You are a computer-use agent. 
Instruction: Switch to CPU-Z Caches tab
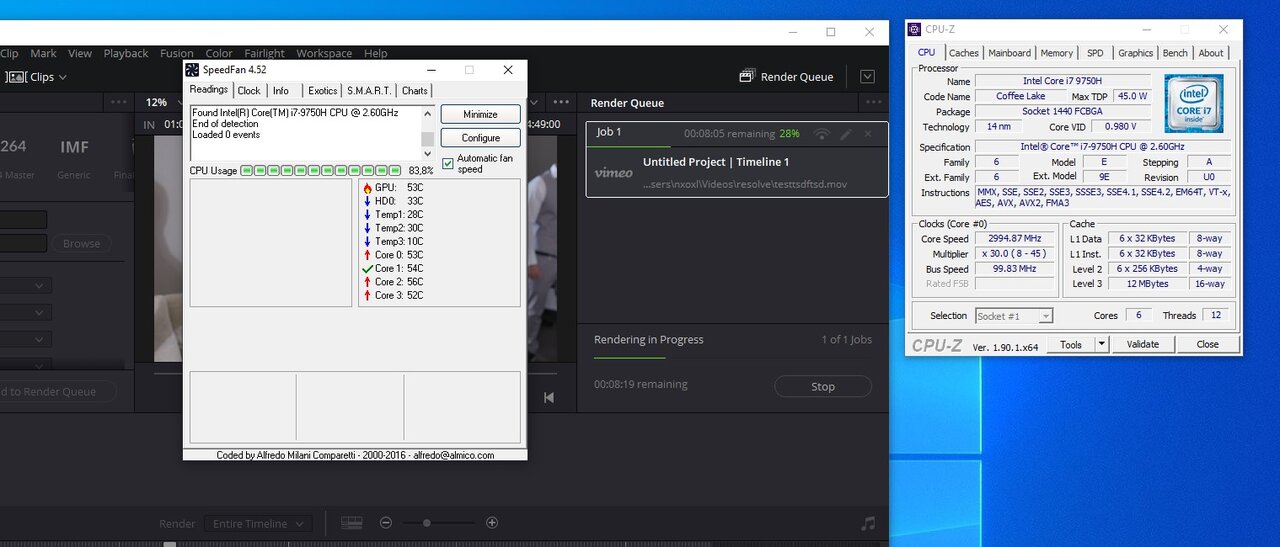[964, 53]
